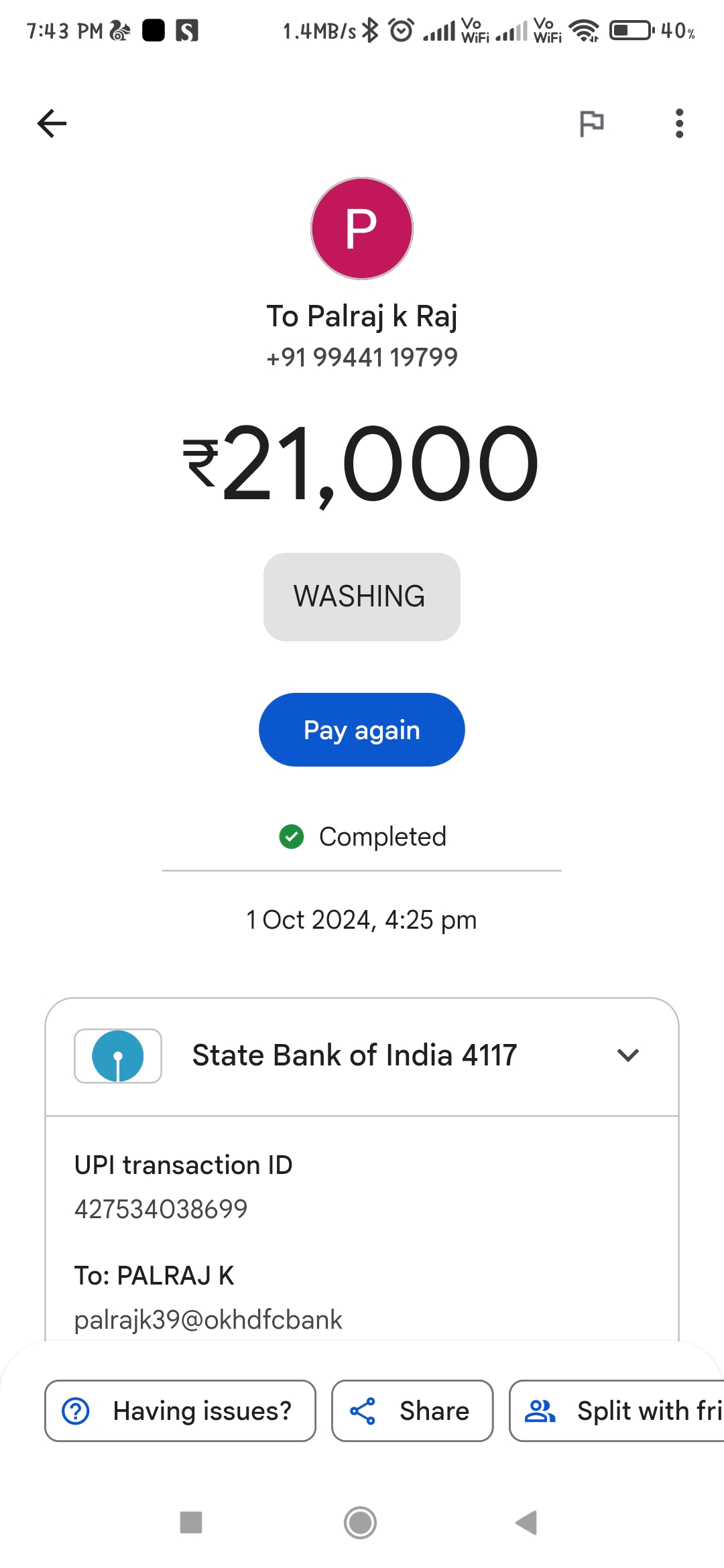This screenshot has height=1568, width=724.
Task: Tap the question mark help icon
Action: click(76, 1411)
